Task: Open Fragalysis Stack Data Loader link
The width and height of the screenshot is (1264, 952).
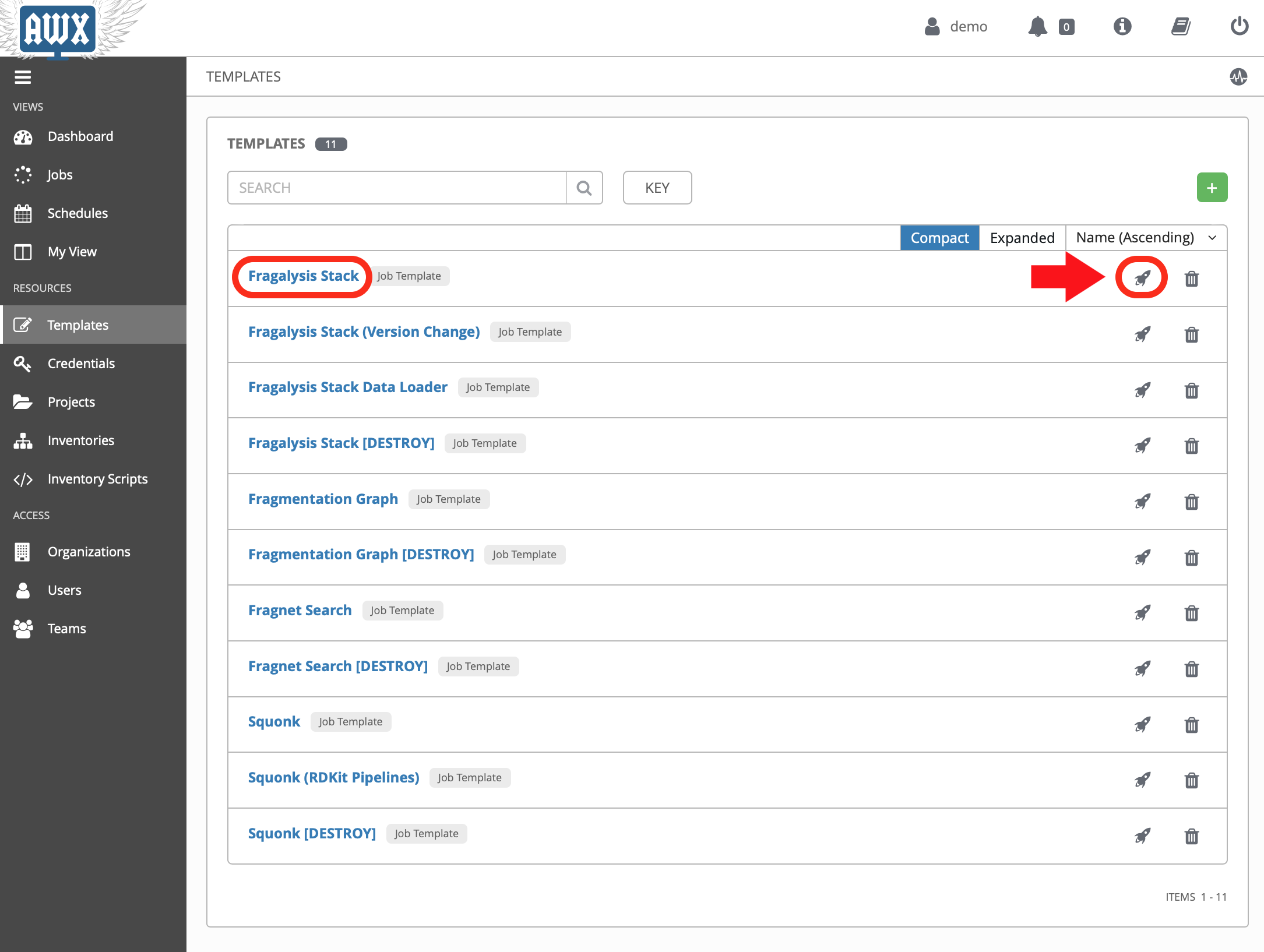Action: [348, 387]
